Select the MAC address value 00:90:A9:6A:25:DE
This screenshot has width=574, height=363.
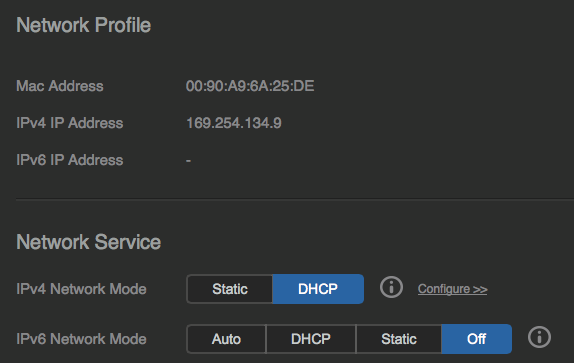tap(250, 86)
